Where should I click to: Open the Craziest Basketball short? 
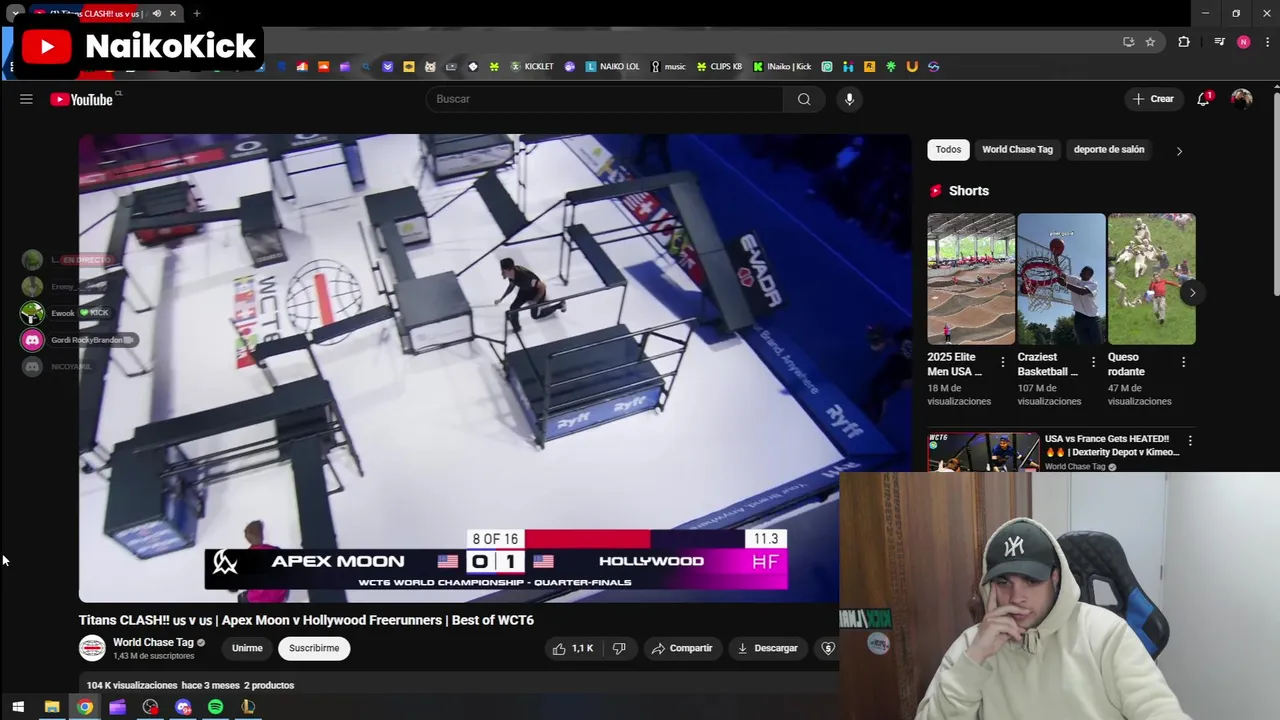1061,279
